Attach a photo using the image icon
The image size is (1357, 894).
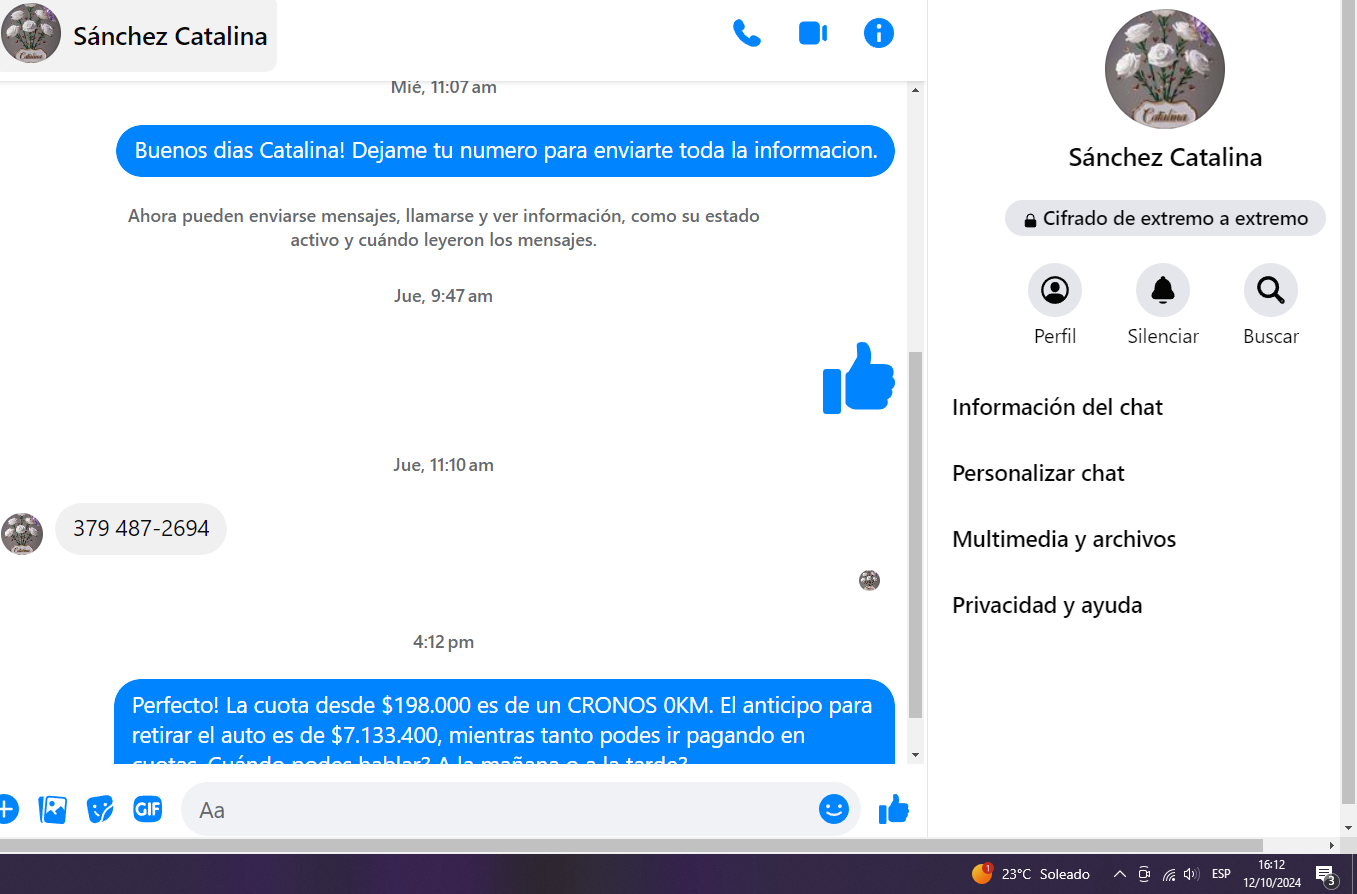point(52,809)
